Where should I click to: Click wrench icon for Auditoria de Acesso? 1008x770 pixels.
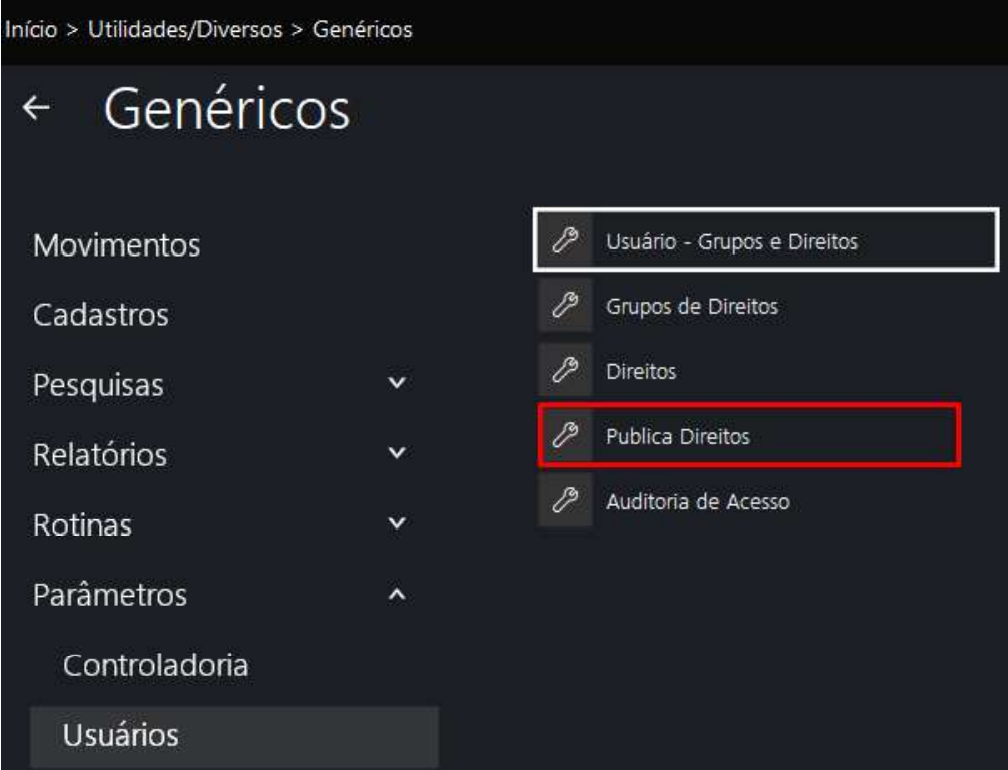(x=565, y=501)
